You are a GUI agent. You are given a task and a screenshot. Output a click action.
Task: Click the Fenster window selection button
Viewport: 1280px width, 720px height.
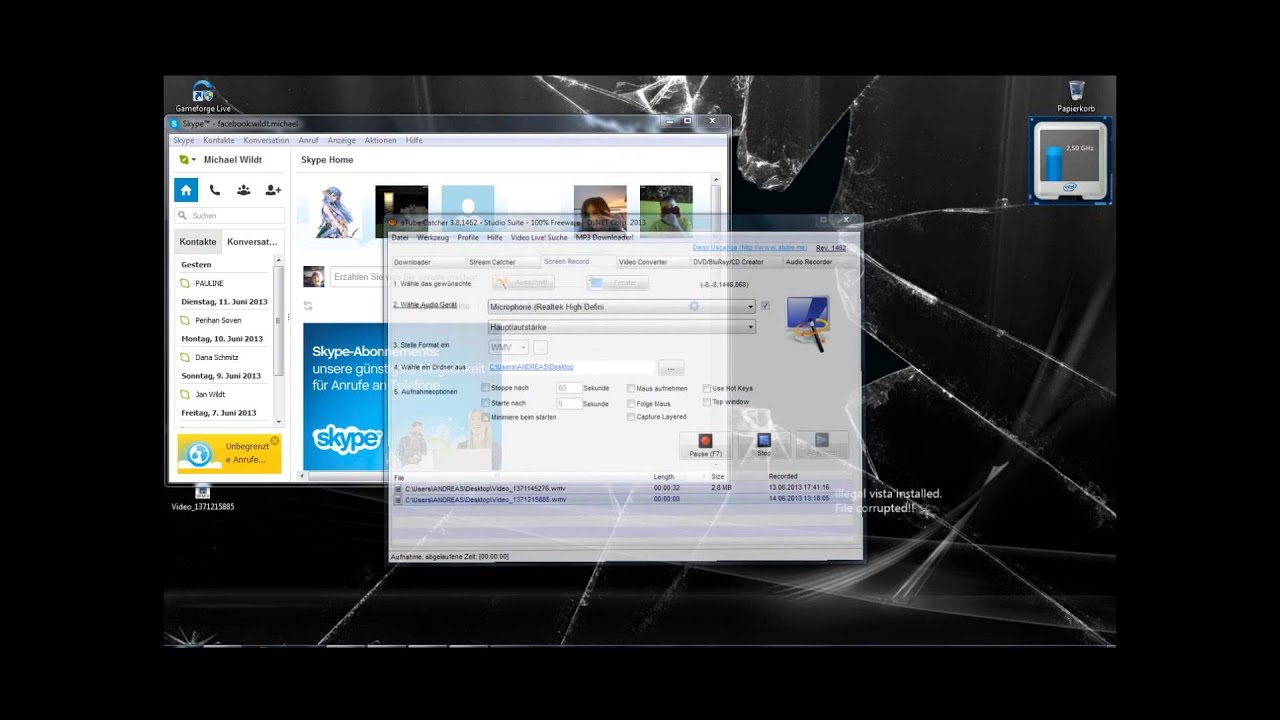(617, 283)
